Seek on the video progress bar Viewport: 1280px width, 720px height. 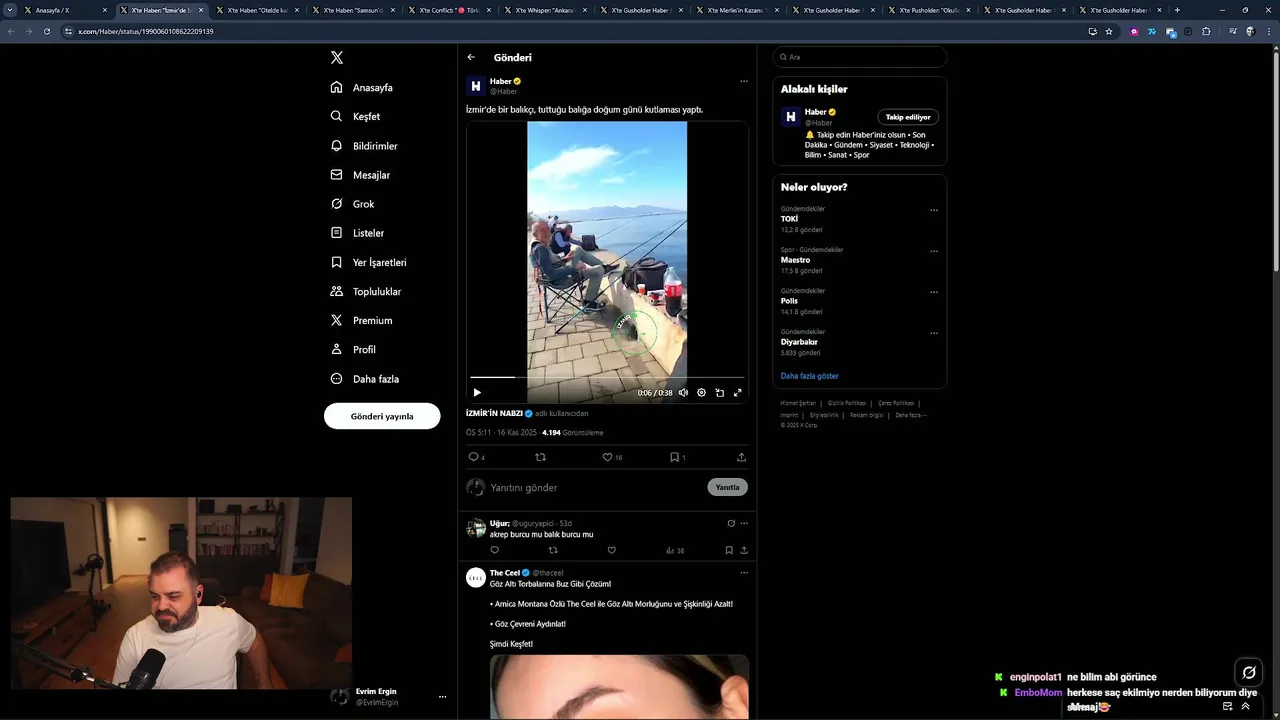[607, 377]
